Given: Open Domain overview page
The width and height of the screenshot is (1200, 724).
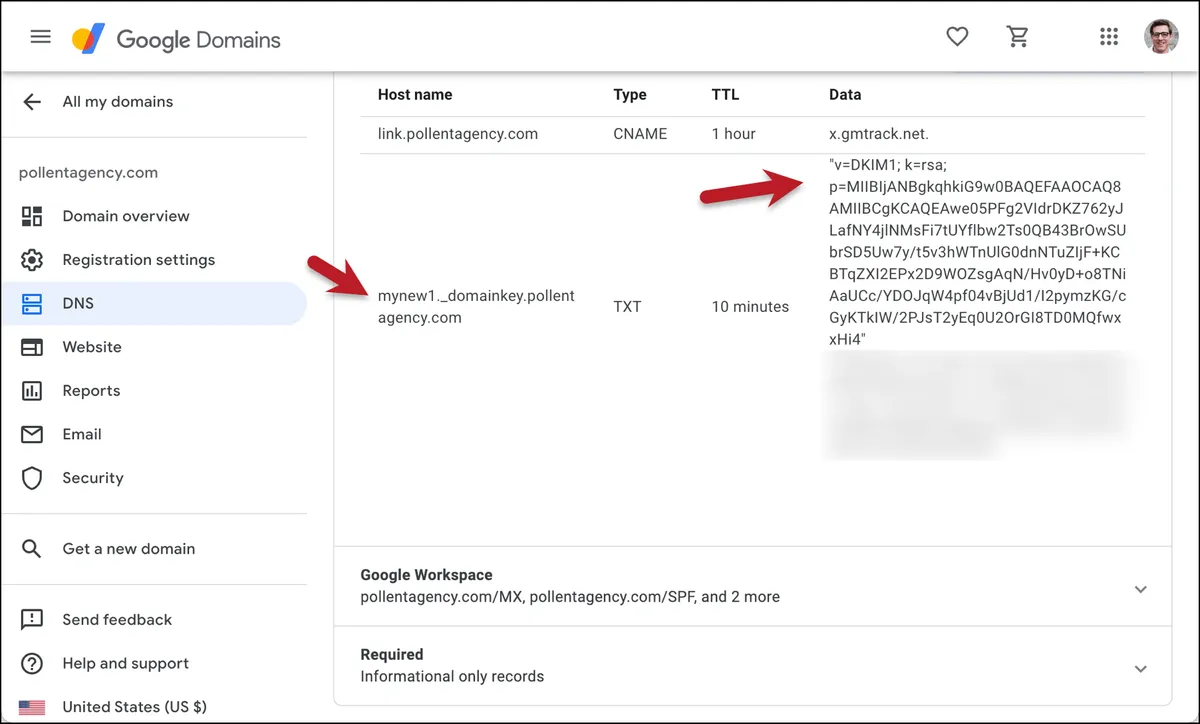Looking at the screenshot, I should [x=126, y=216].
